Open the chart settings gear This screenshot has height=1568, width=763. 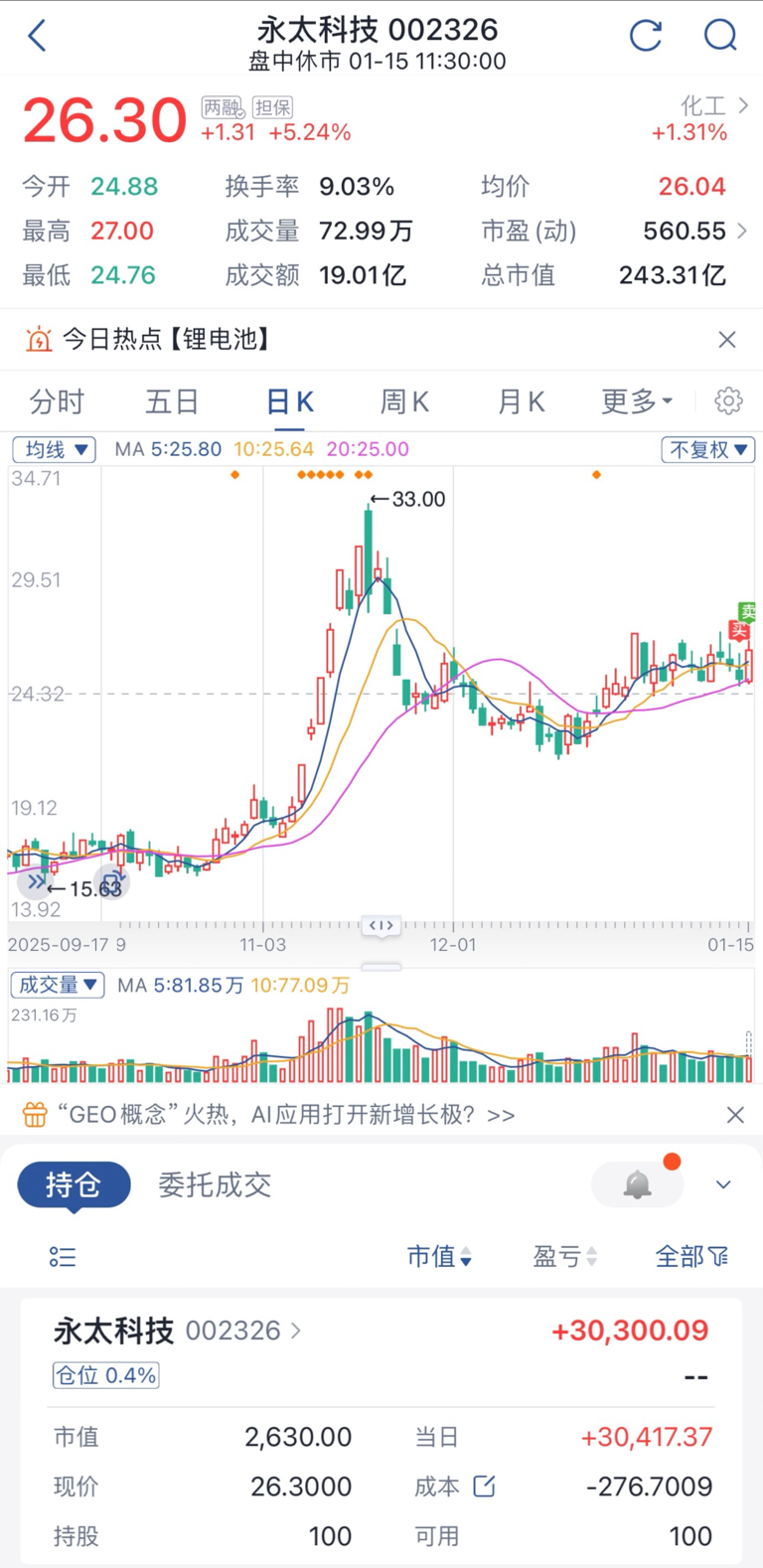coord(728,401)
